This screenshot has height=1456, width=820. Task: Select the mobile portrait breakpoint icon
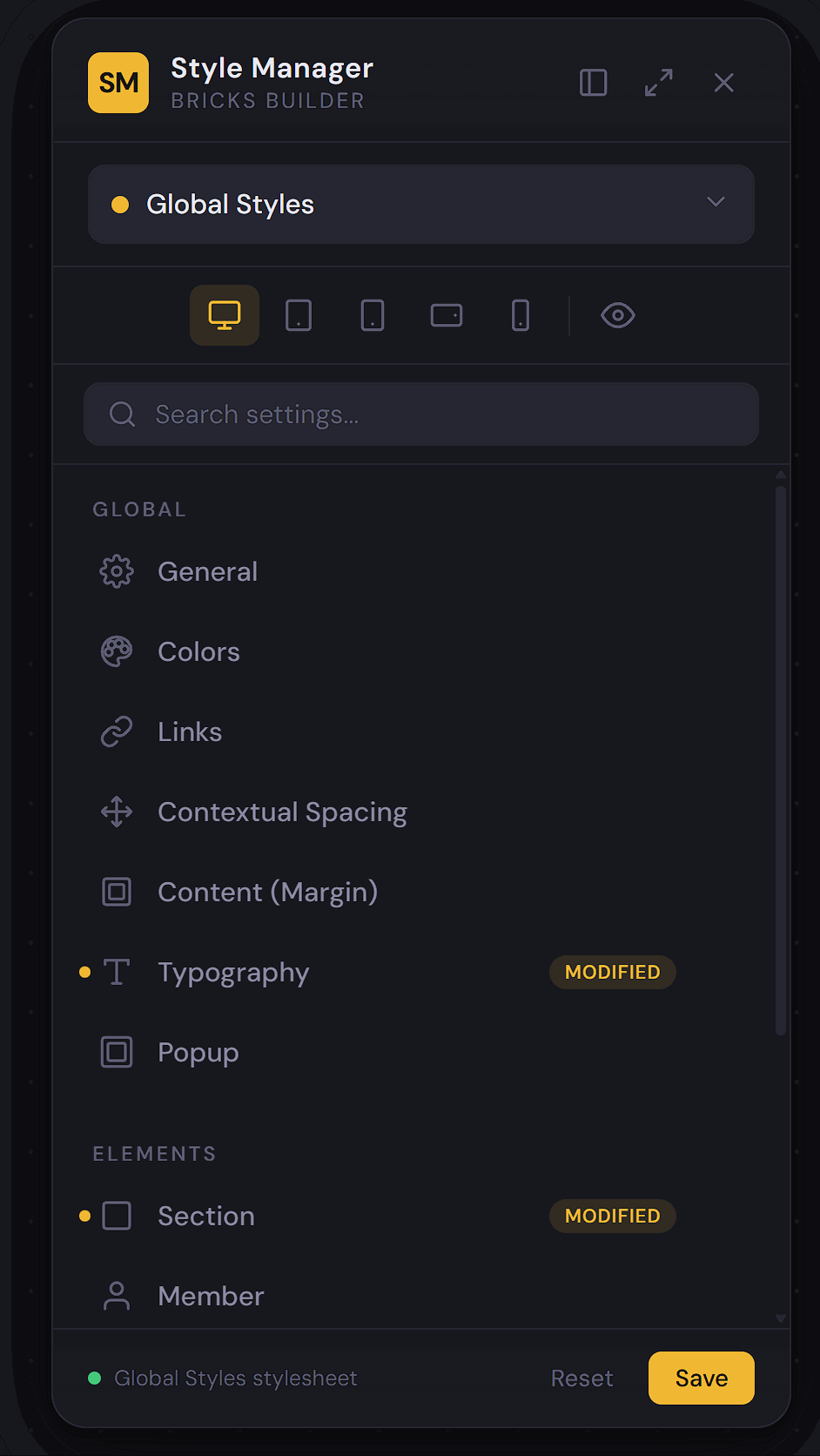click(521, 315)
